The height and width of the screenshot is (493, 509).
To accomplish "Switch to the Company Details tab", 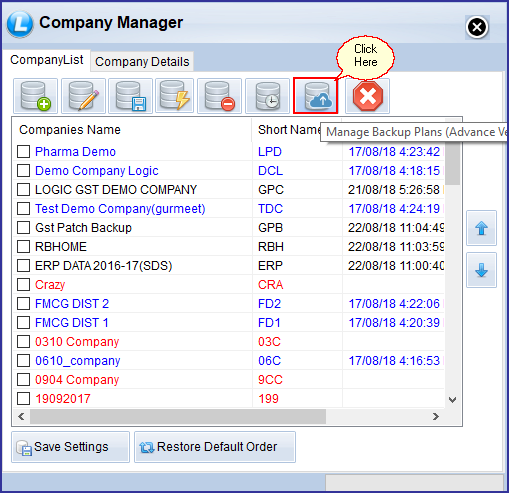I will 142,62.
